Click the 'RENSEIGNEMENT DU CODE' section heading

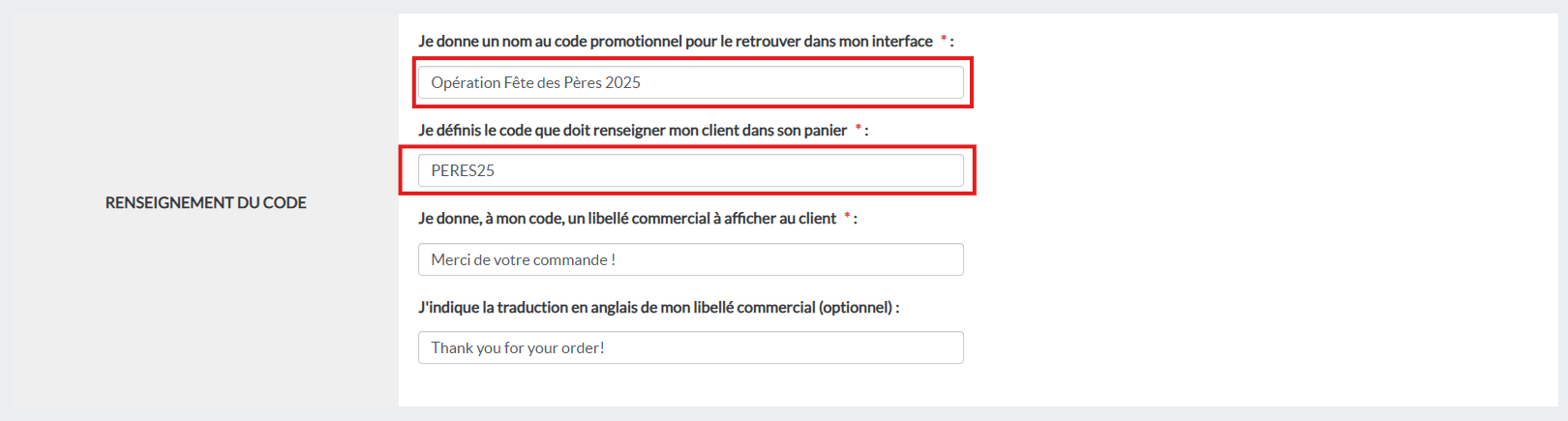(x=205, y=202)
